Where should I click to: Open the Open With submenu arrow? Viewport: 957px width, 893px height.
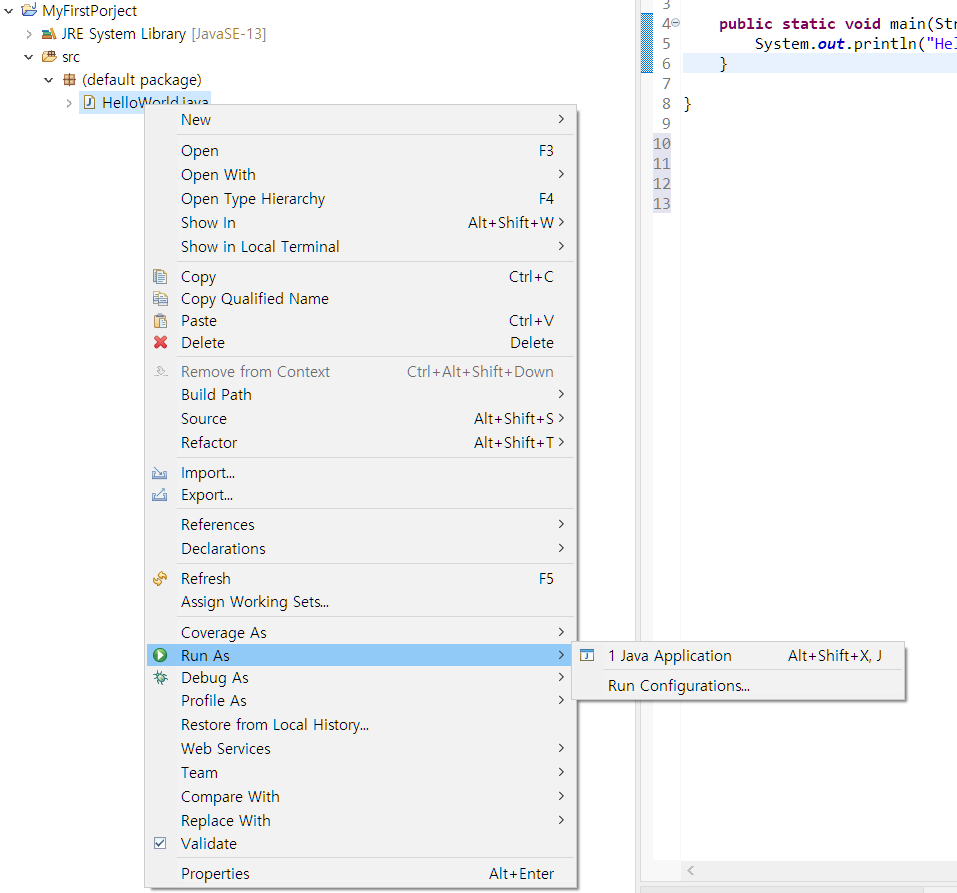[x=561, y=174]
